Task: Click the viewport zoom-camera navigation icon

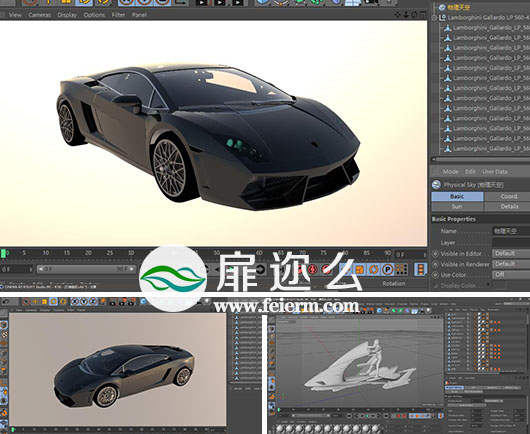Action: pyautogui.click(x=406, y=15)
